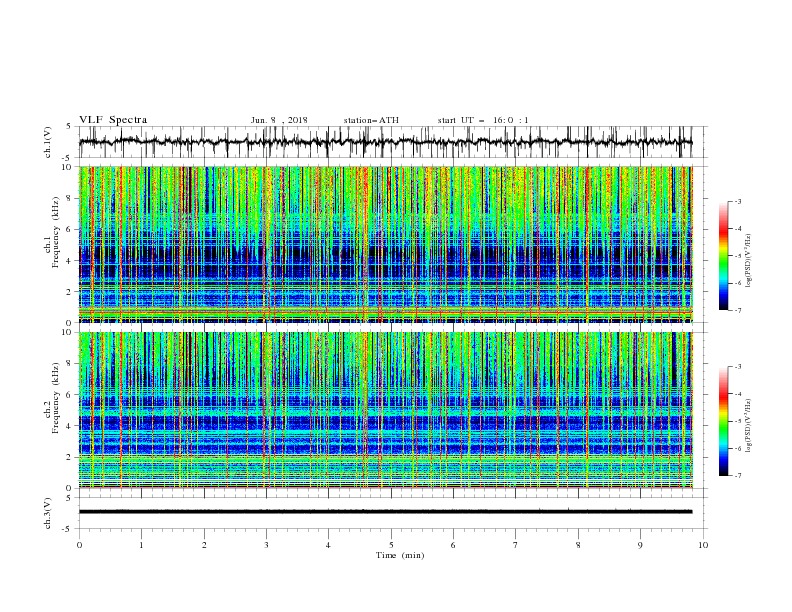Click the "-5" tick on upper color bar

click(737, 256)
